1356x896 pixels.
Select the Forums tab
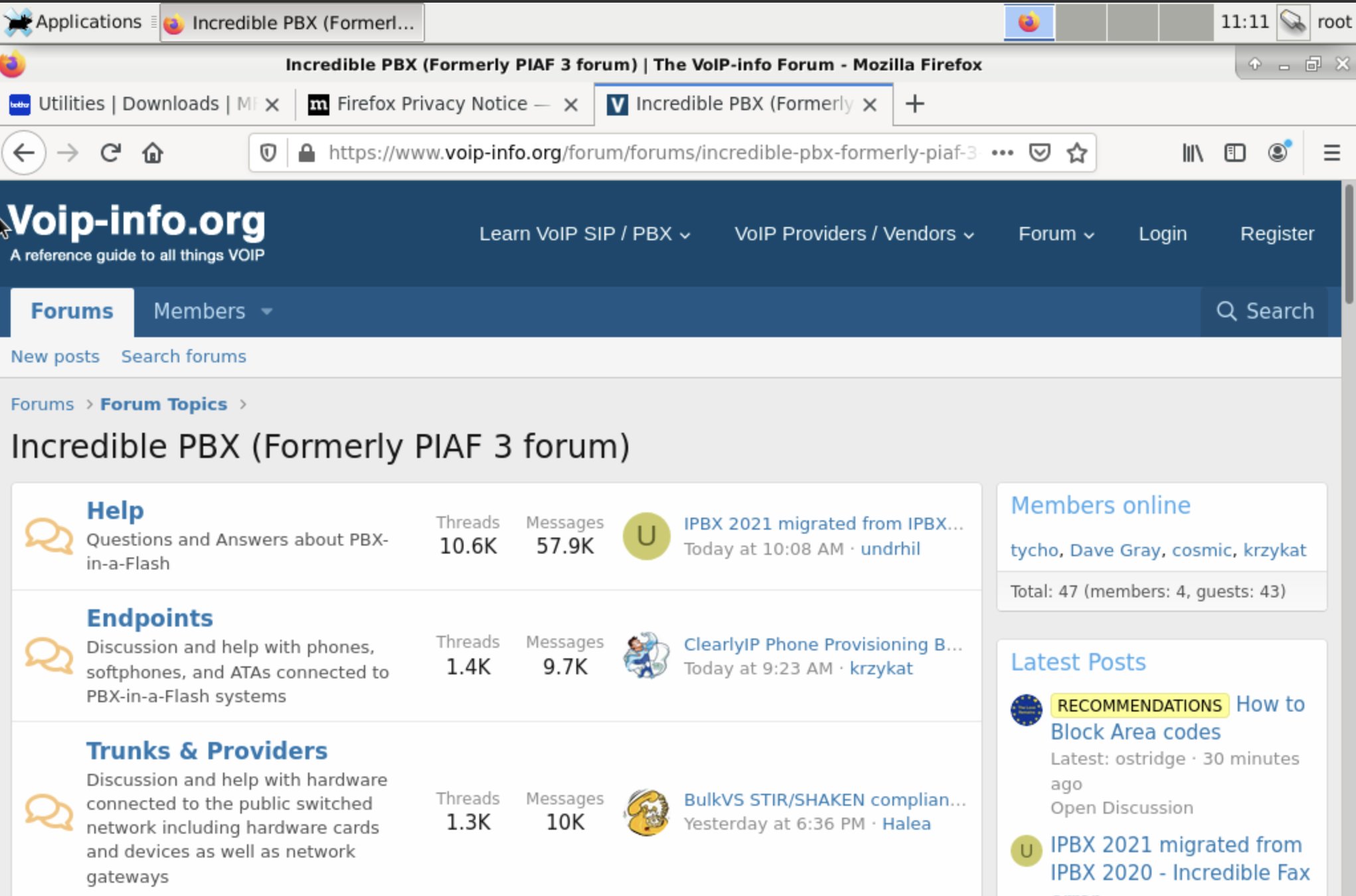click(72, 311)
